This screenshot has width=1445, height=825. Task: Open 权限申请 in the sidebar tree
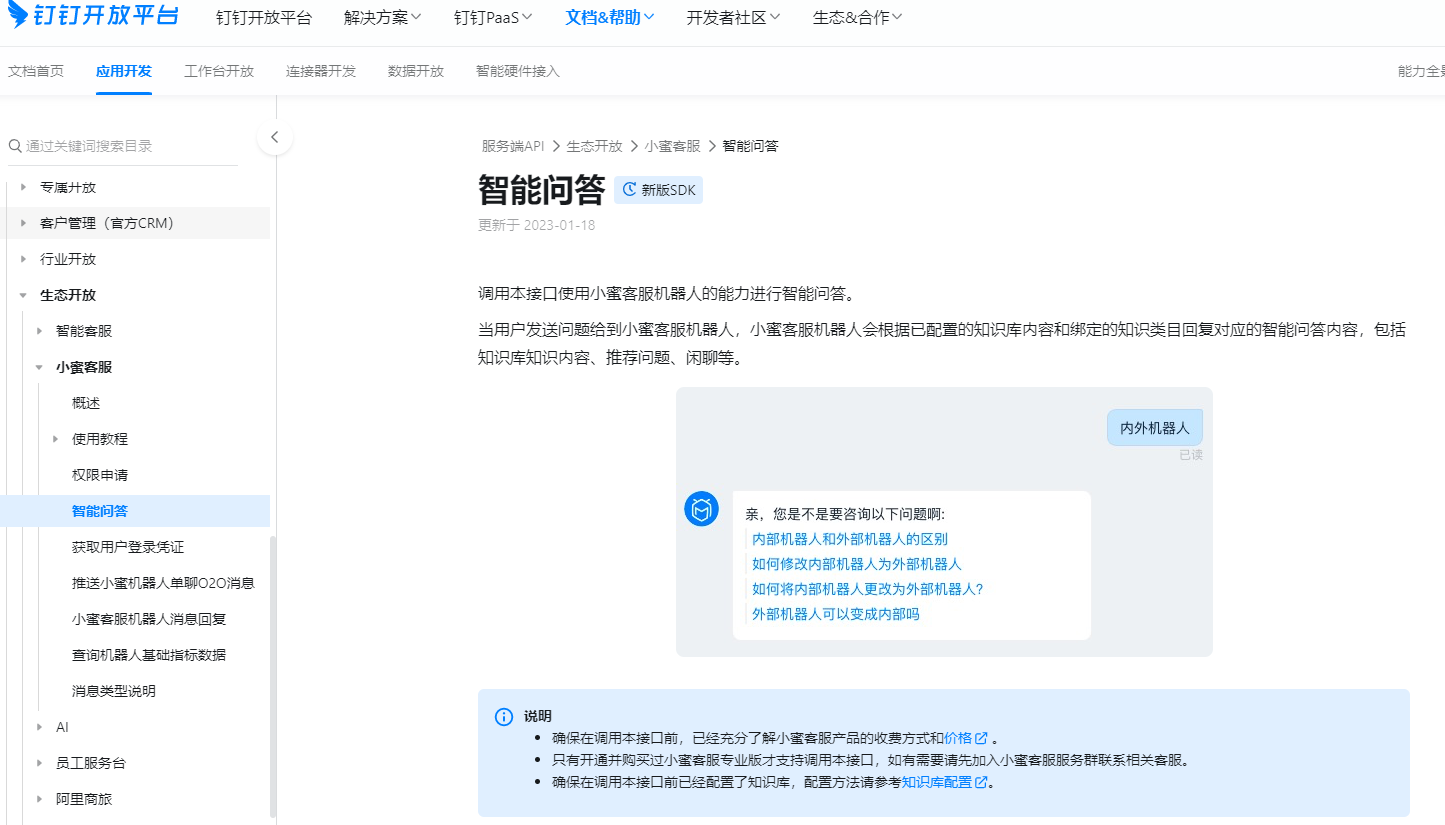click(x=100, y=475)
